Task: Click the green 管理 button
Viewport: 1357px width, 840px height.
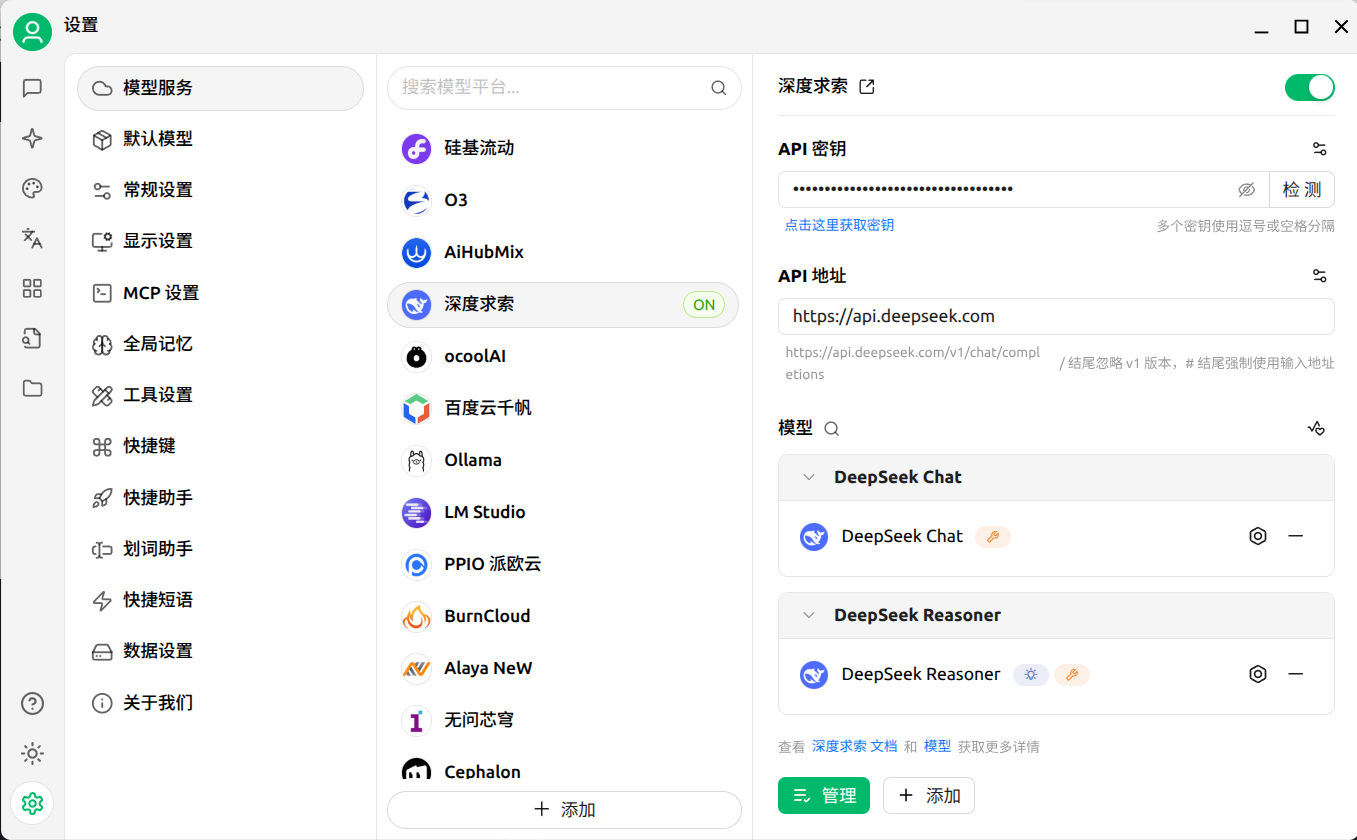Action: click(824, 796)
